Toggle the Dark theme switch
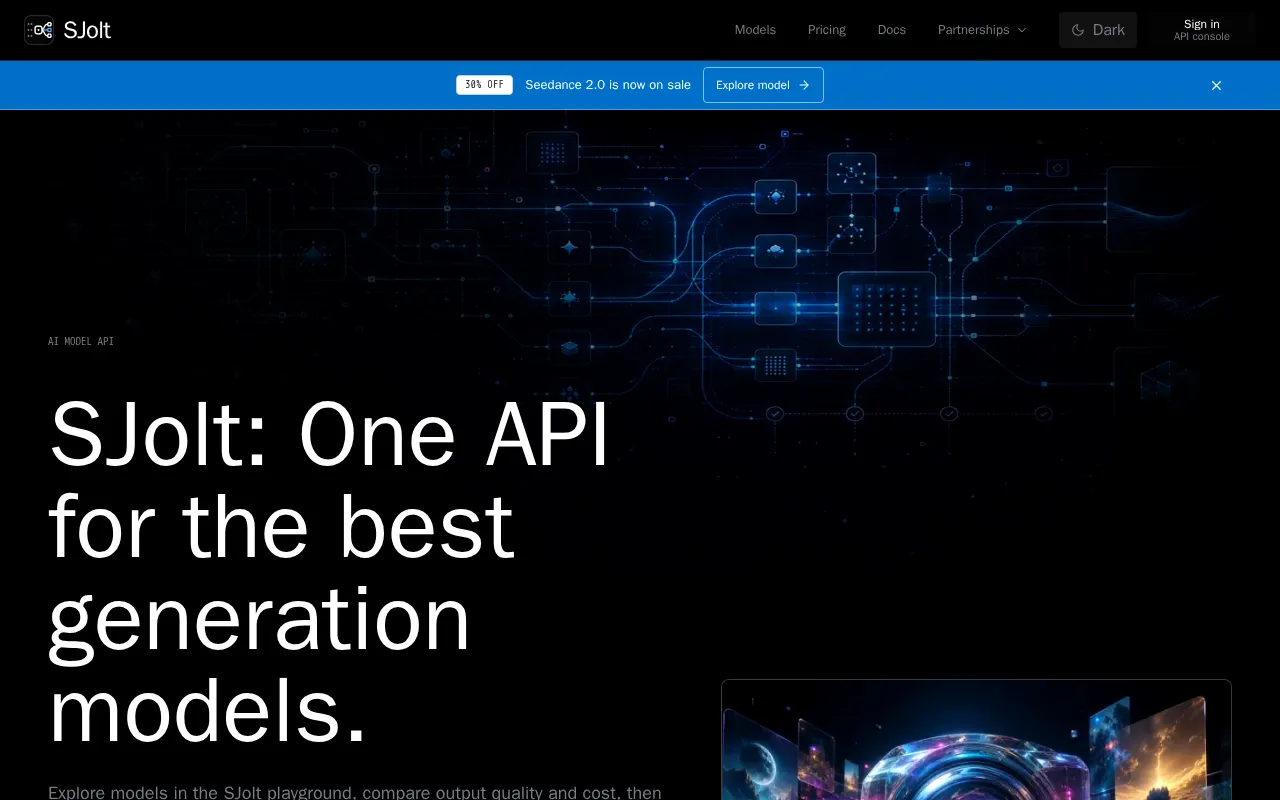Image resolution: width=1280 pixels, height=800 pixels. (x=1098, y=30)
